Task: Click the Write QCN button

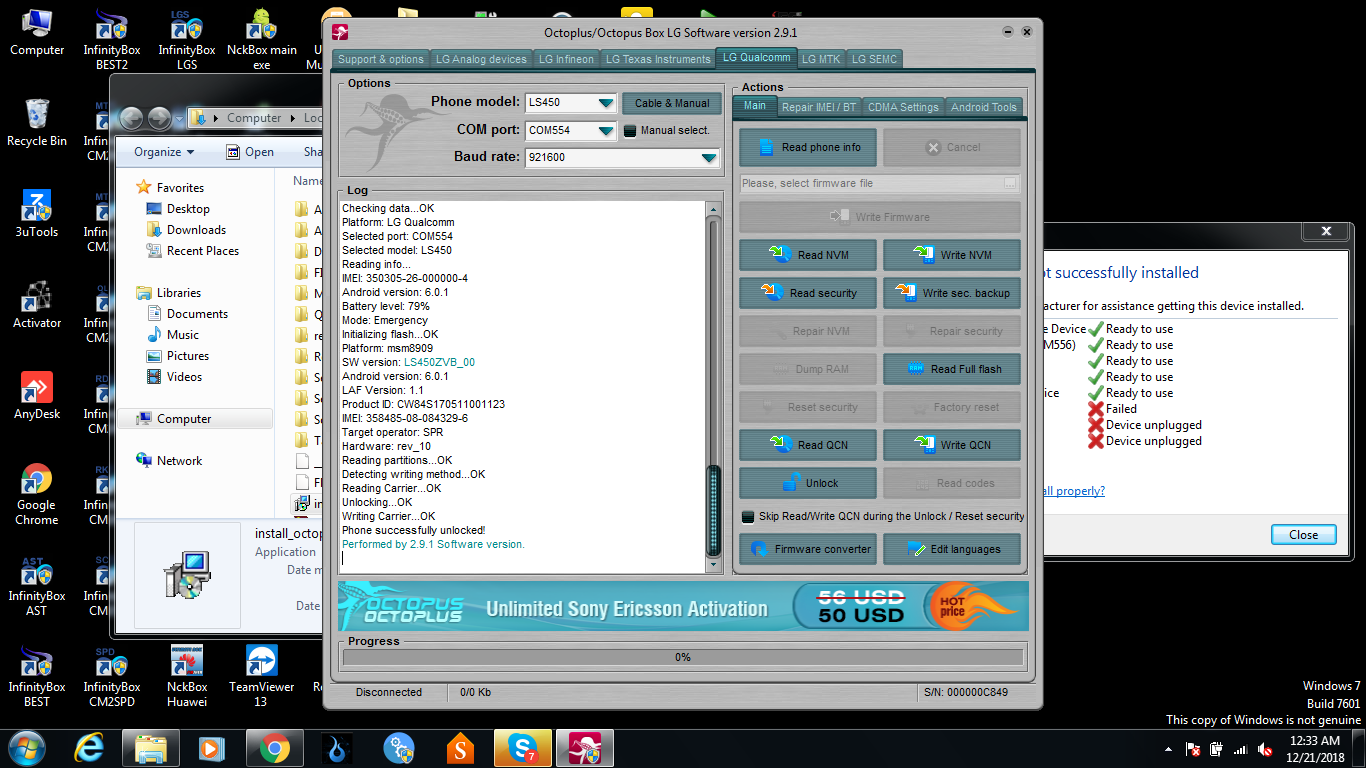Action: 952,445
